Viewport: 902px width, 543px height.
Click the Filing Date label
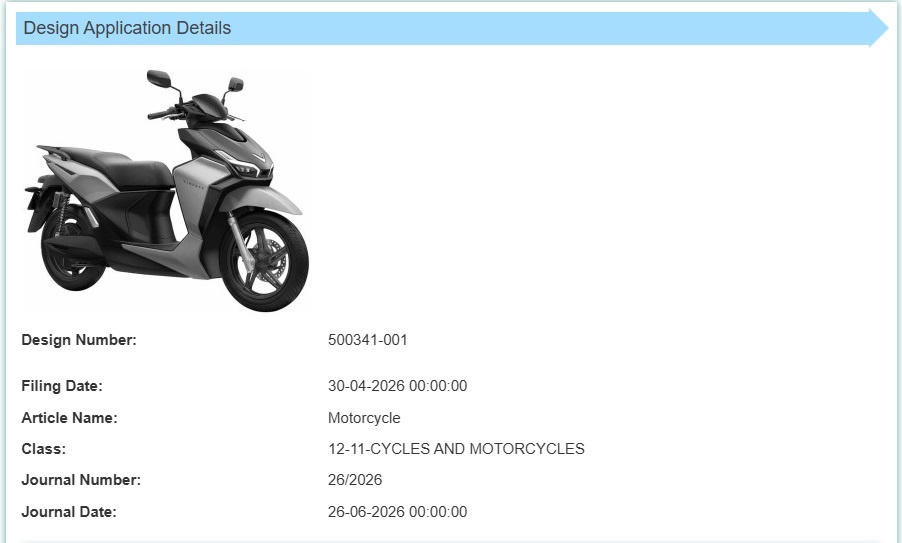tap(62, 386)
